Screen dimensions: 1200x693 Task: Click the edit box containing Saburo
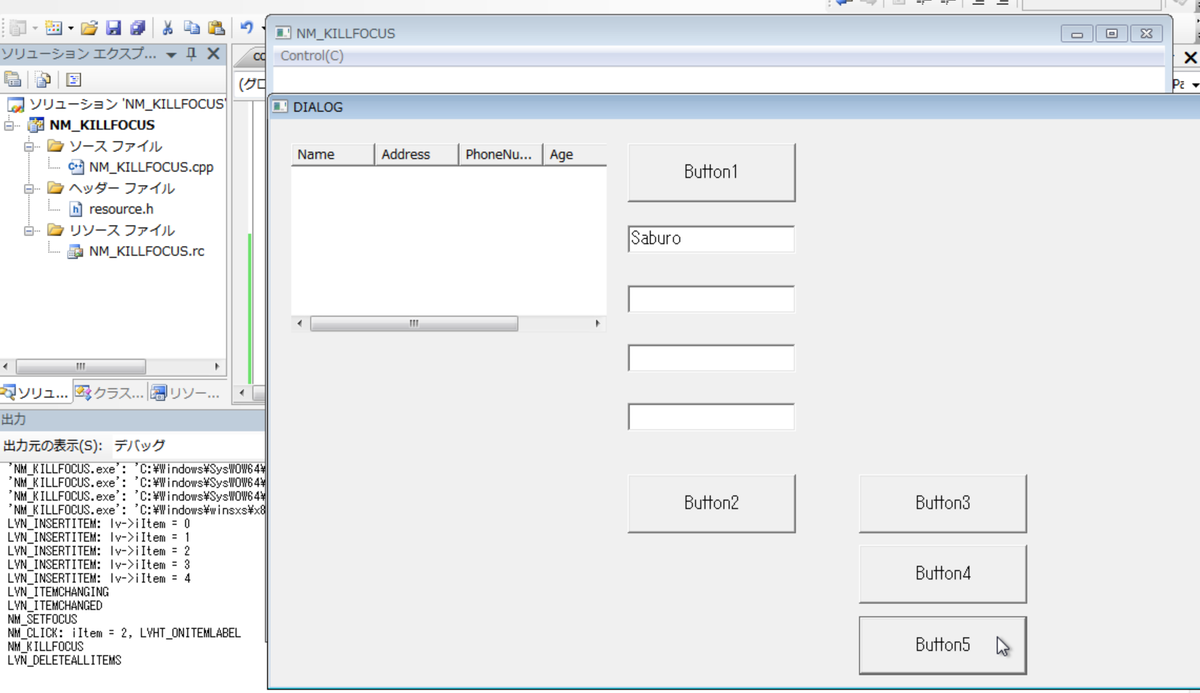[711, 239]
